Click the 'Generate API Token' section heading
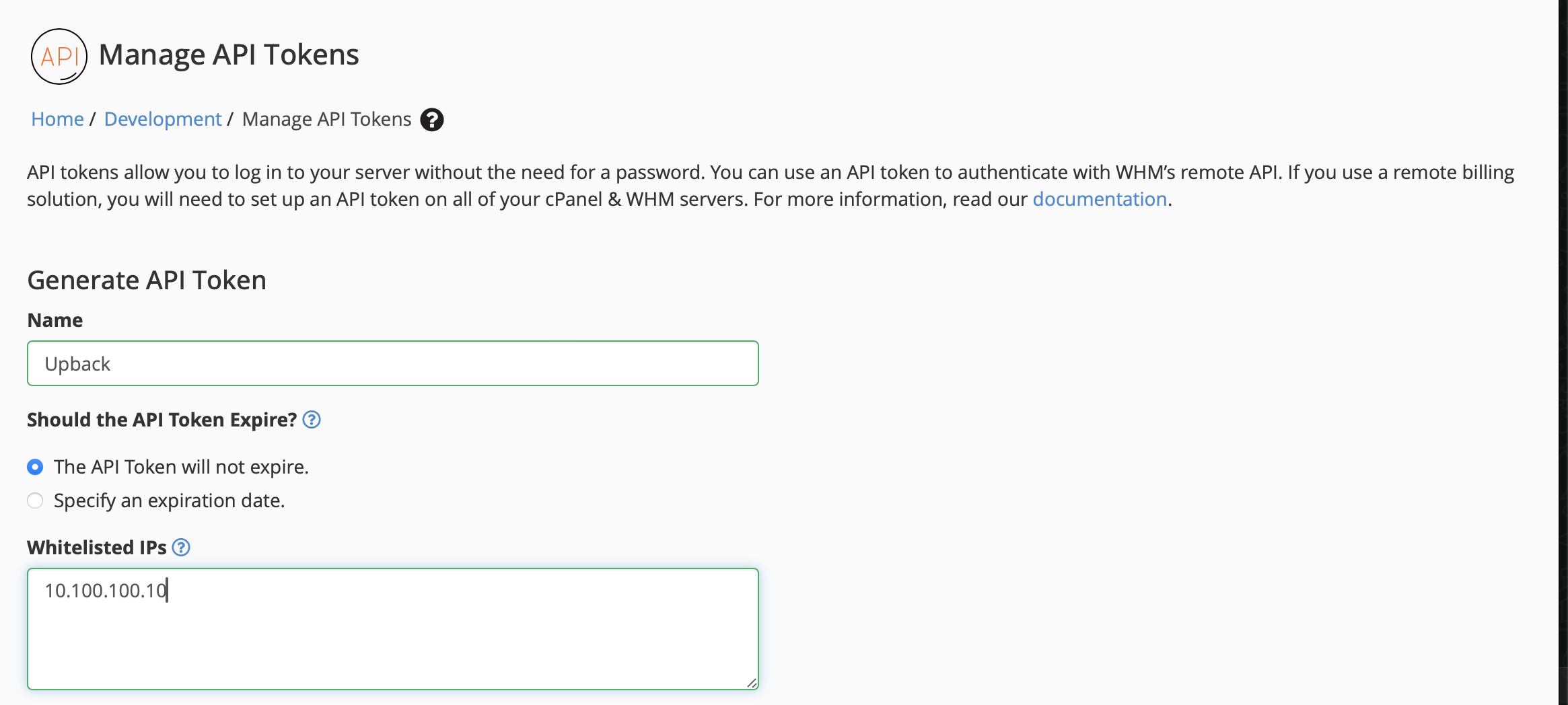Image resolution: width=1568 pixels, height=705 pixels. 147,280
